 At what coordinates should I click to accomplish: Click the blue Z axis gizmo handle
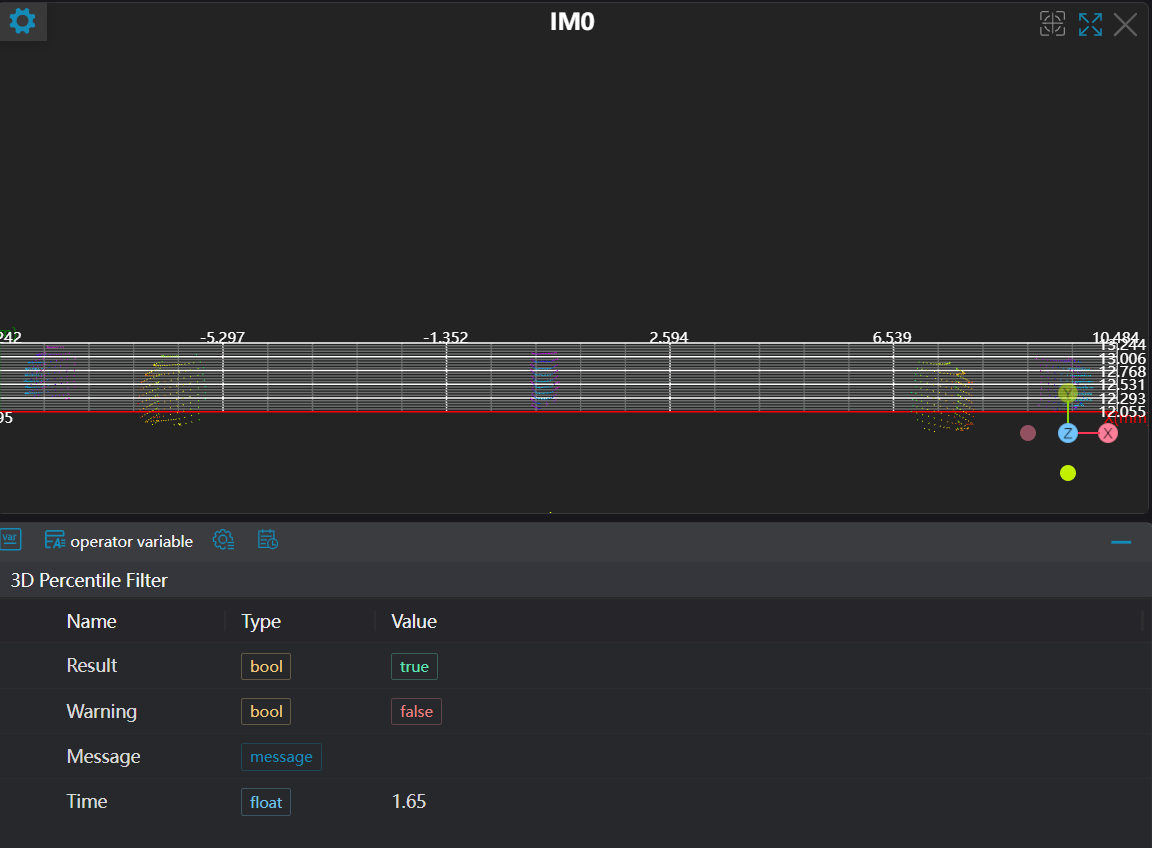click(1068, 433)
